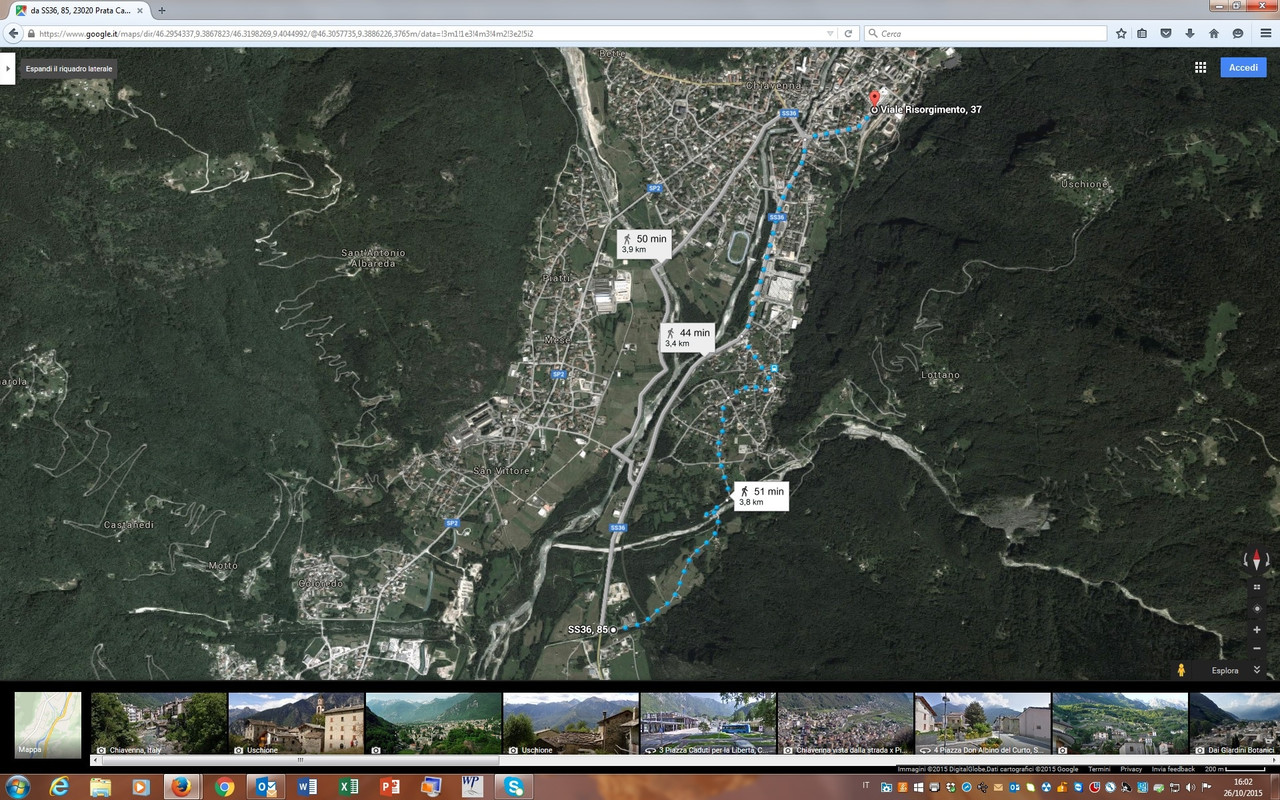This screenshot has height=800, width=1280.
Task: Save the page to Pocket
Action: (x=1166, y=33)
